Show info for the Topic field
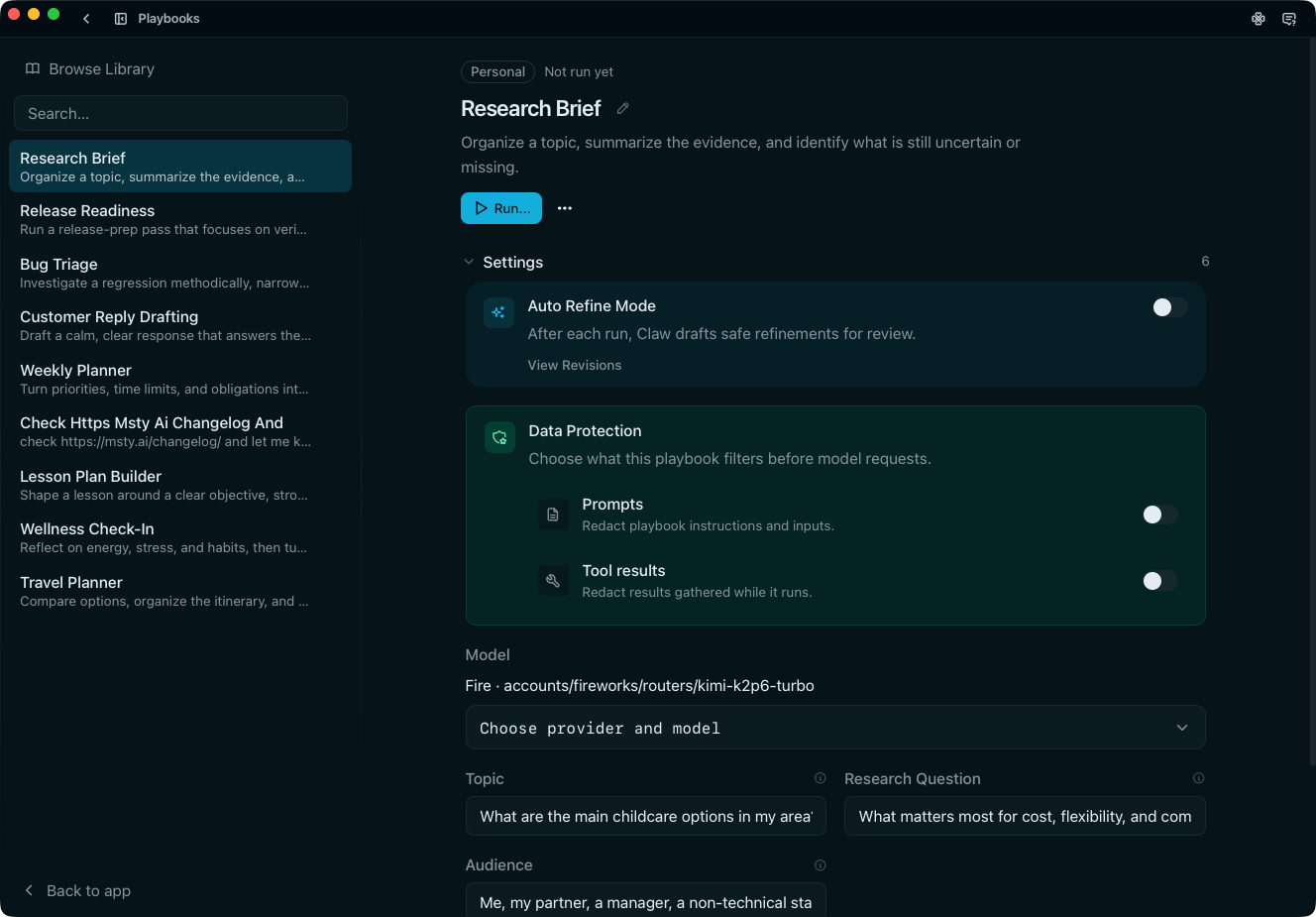Image resolution: width=1316 pixels, height=917 pixels. 821,778
